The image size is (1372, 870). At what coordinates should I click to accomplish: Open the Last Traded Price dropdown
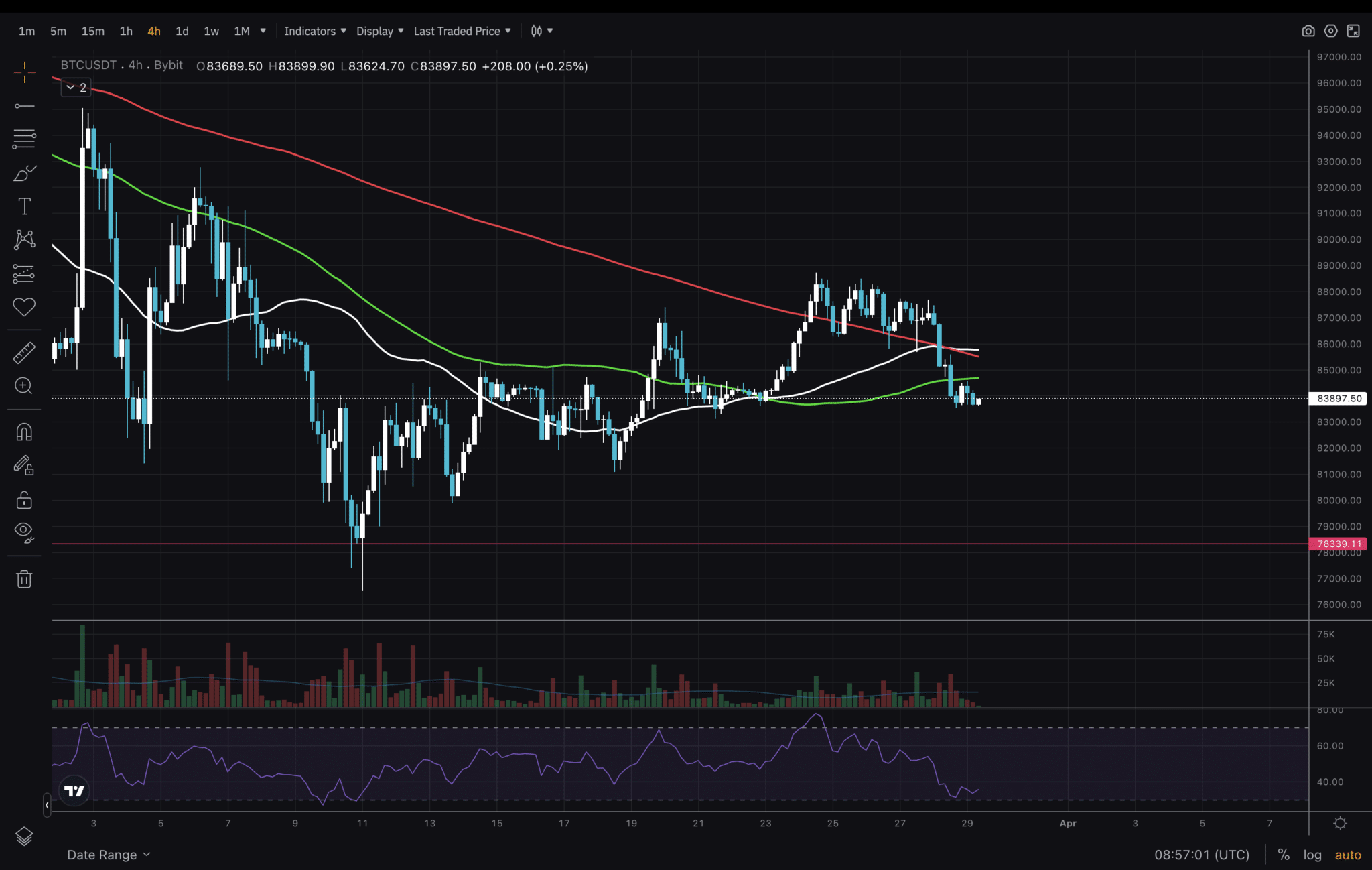point(462,31)
